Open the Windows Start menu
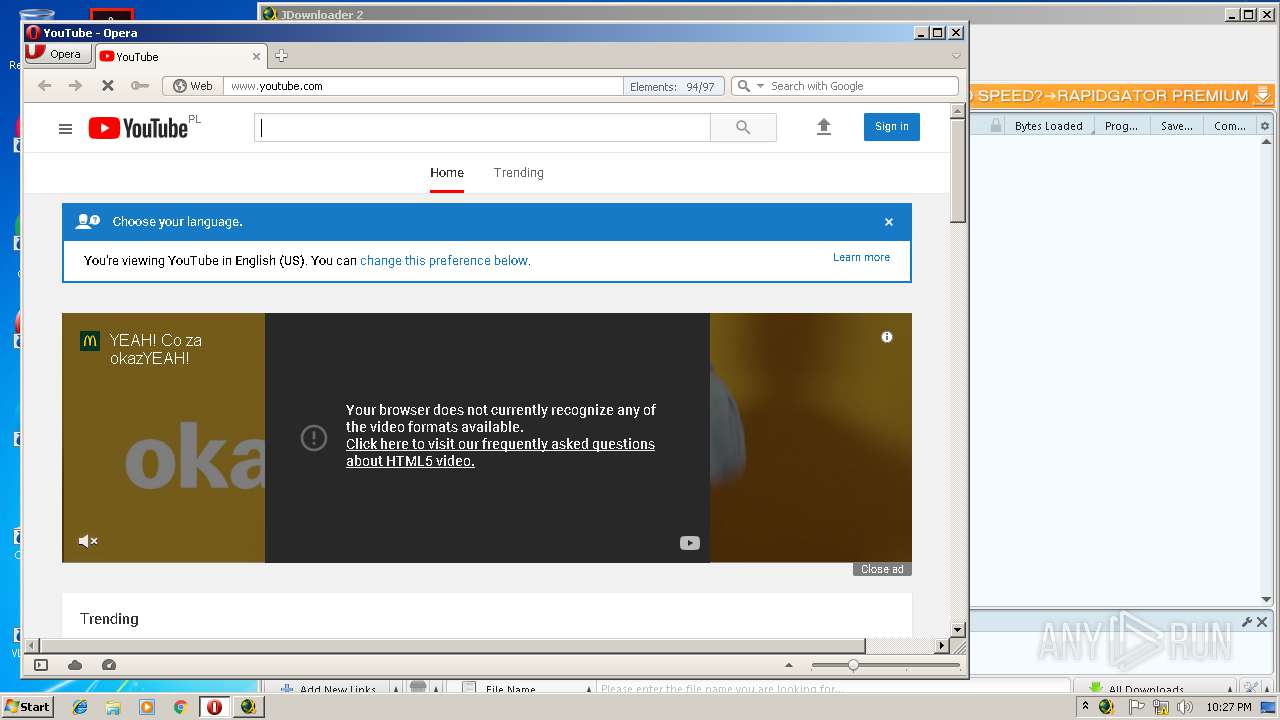This screenshot has width=1280, height=720. coord(27,706)
